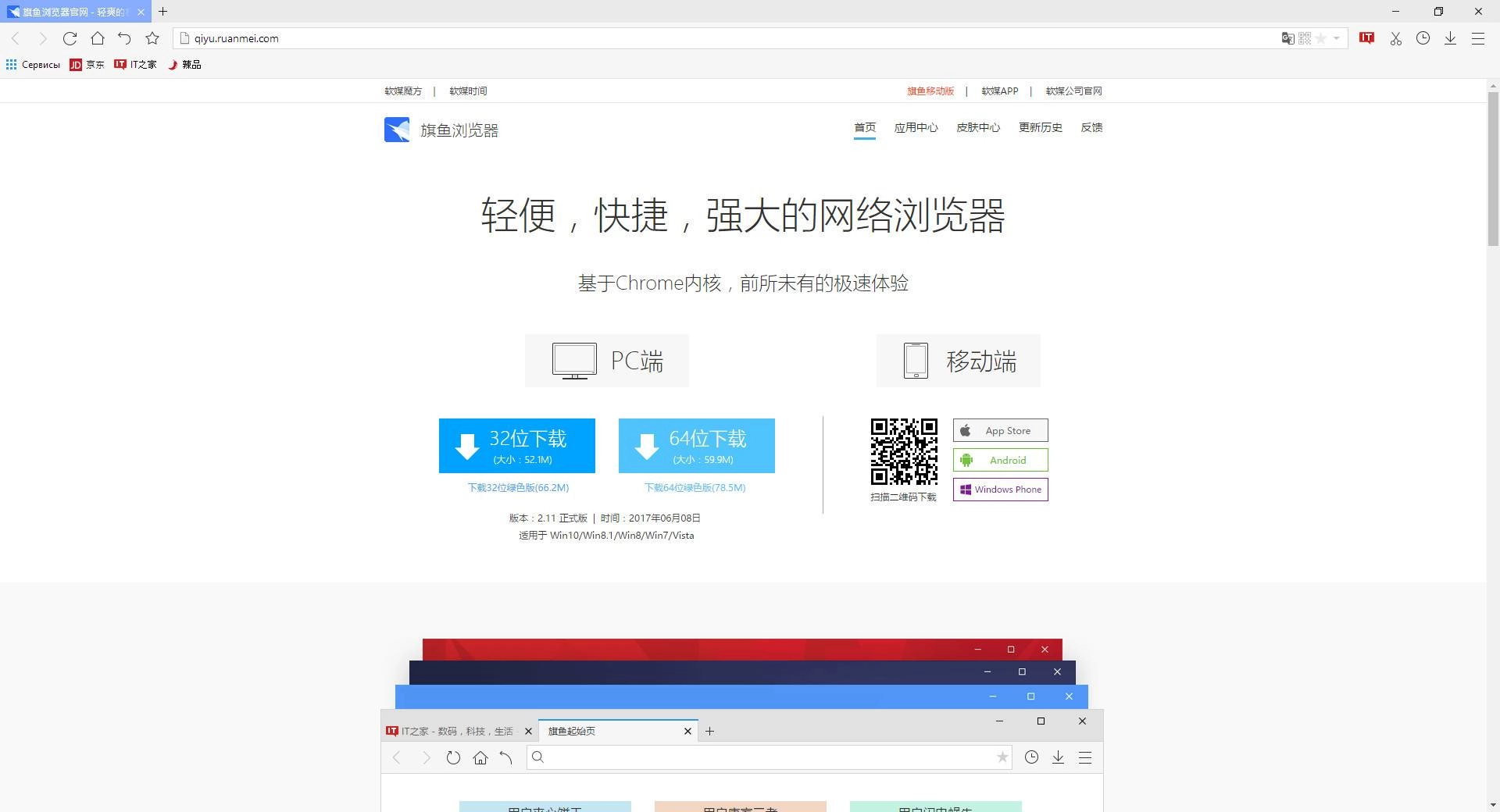Select the 移动端 platform tab

(959, 361)
